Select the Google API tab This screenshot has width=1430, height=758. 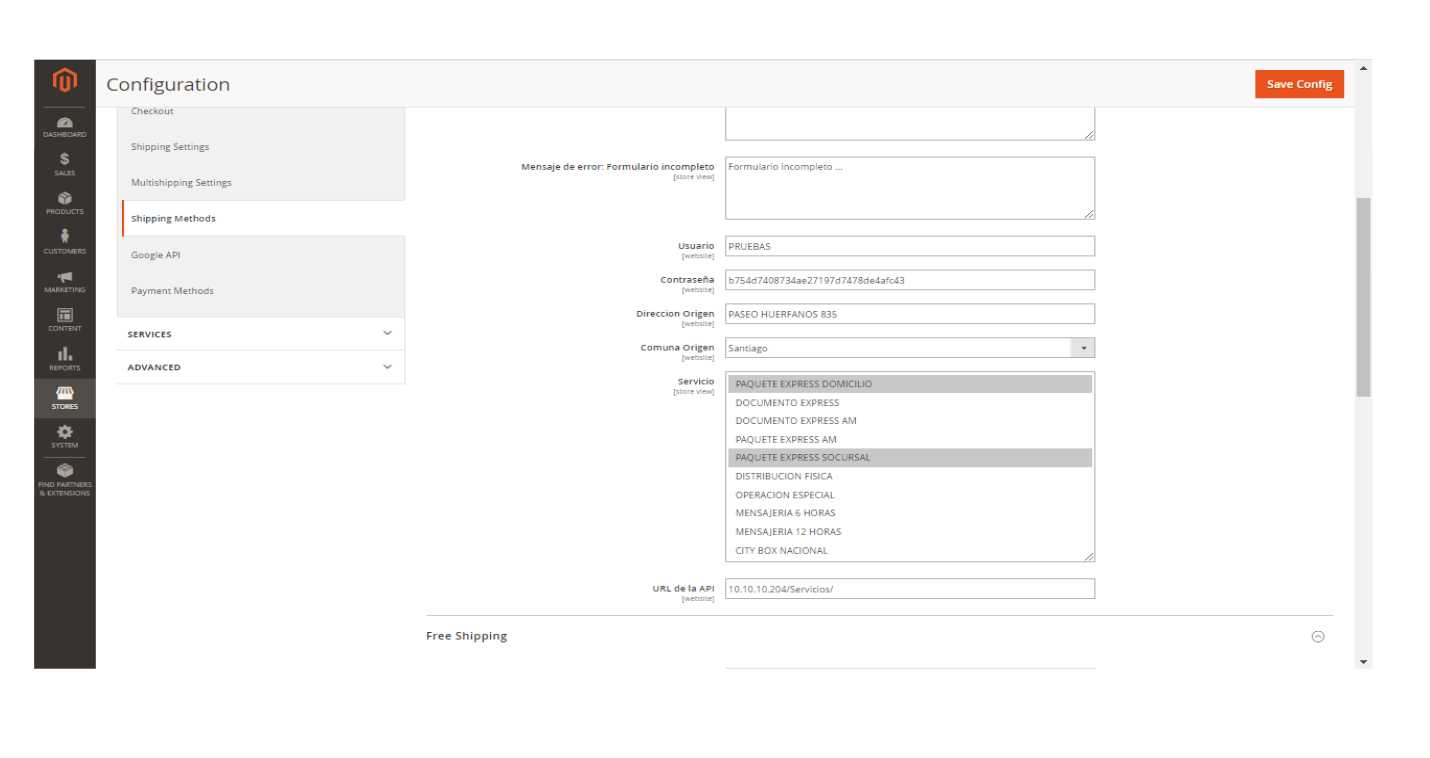pyautogui.click(x=156, y=255)
